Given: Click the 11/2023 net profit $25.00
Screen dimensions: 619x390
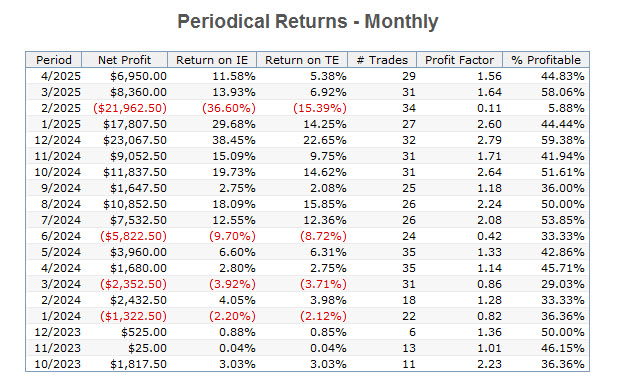Looking at the screenshot, I should 147,348.
